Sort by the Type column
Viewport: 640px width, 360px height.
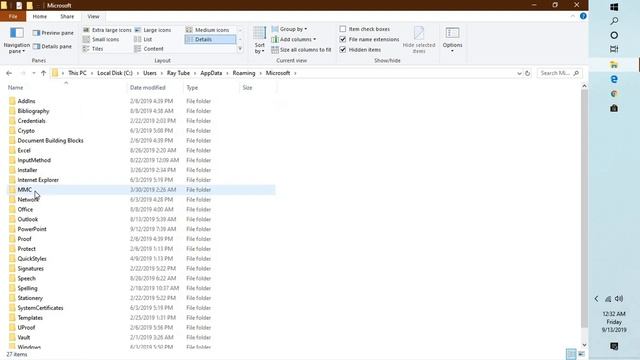(192, 87)
